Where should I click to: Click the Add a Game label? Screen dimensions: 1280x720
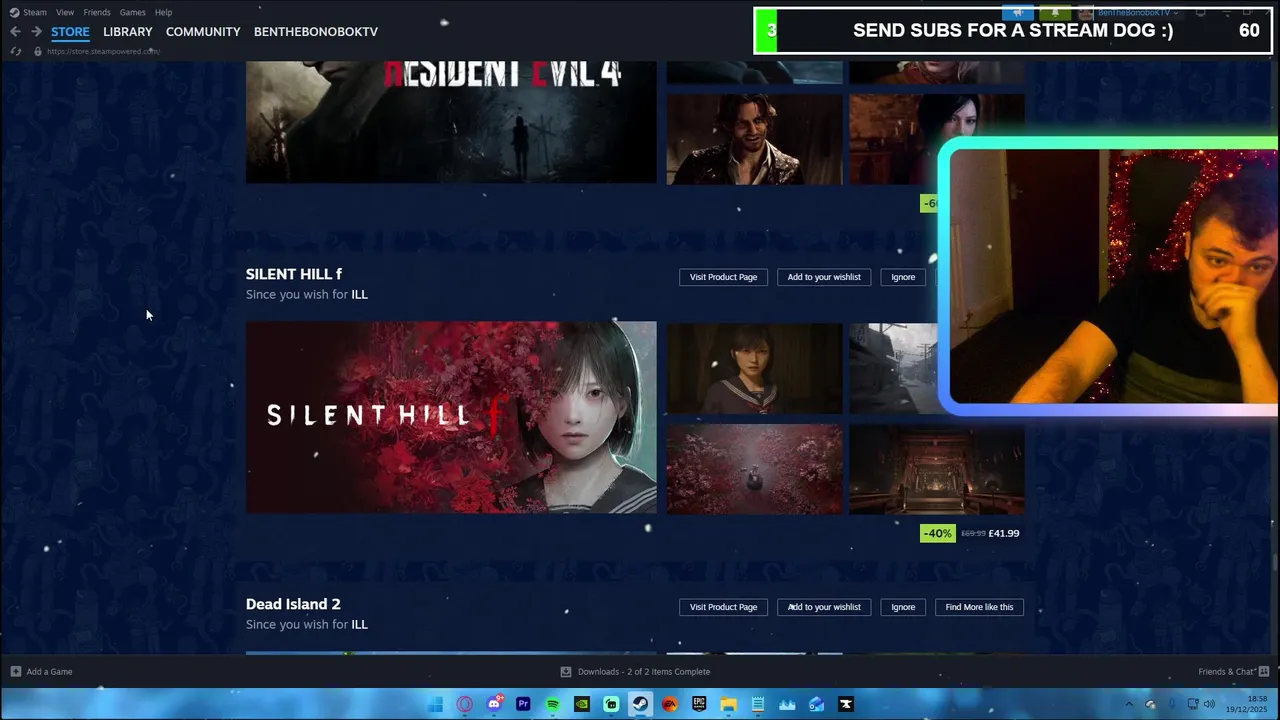coord(49,671)
